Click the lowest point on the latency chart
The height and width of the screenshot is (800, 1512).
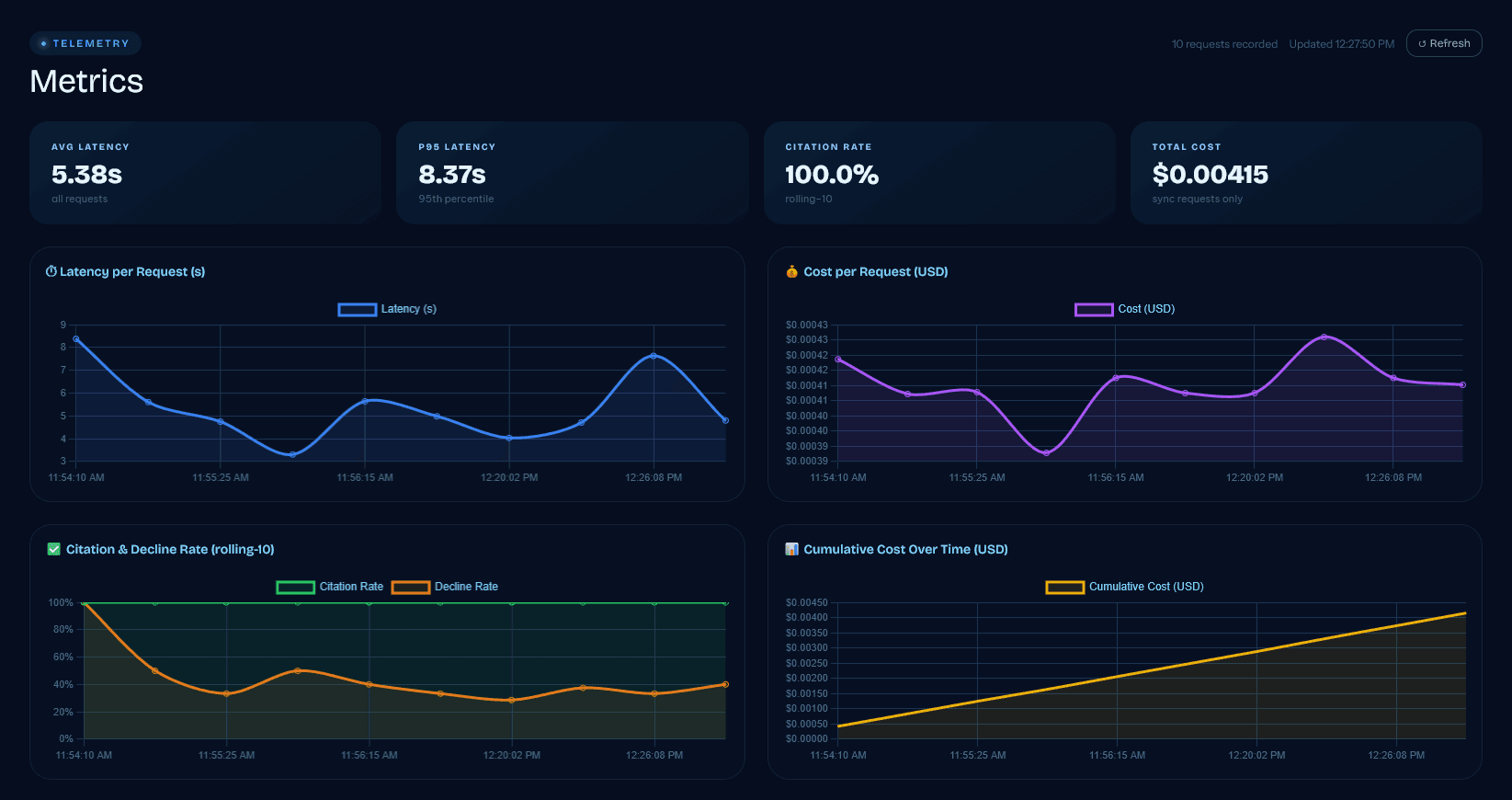pyautogui.click(x=292, y=454)
